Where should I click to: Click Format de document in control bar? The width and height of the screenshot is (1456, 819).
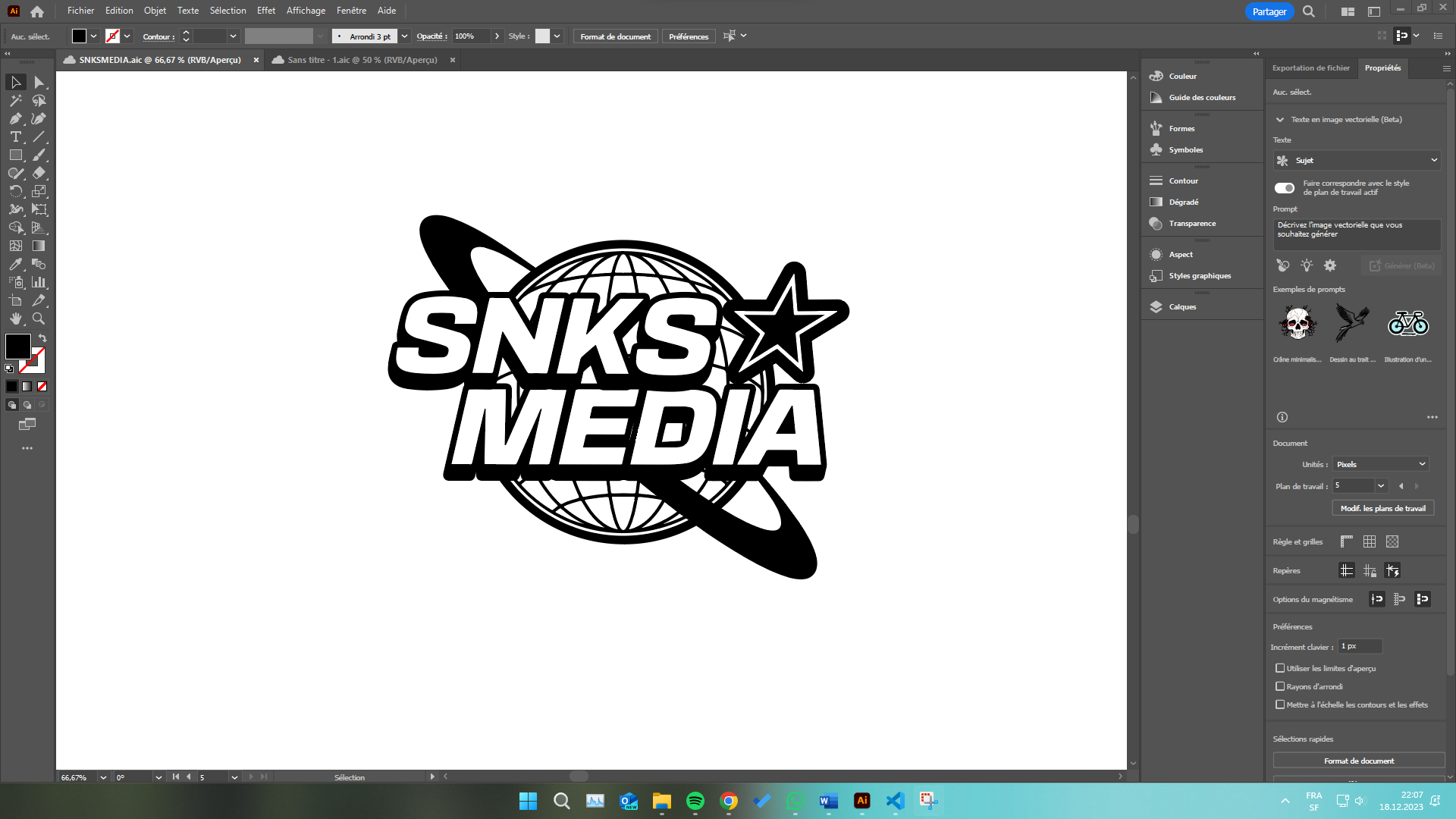615,36
